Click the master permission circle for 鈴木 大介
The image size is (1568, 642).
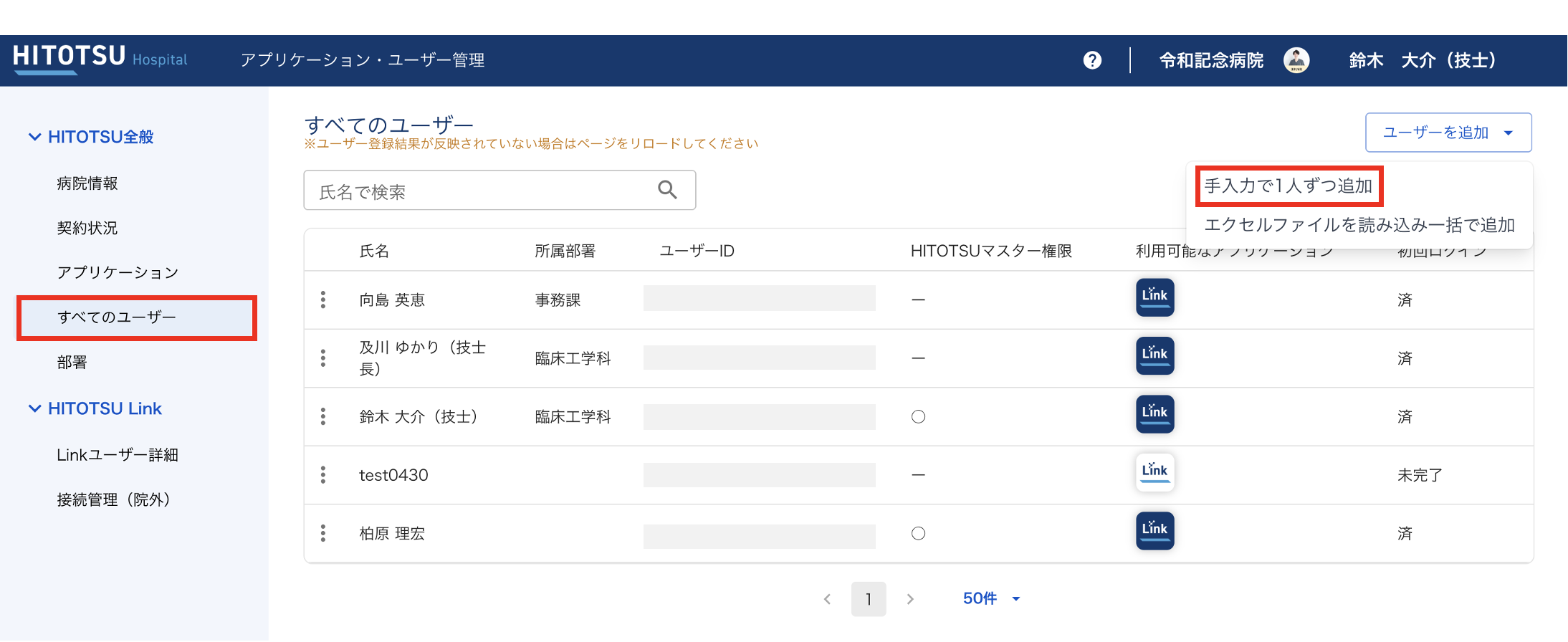coord(918,417)
